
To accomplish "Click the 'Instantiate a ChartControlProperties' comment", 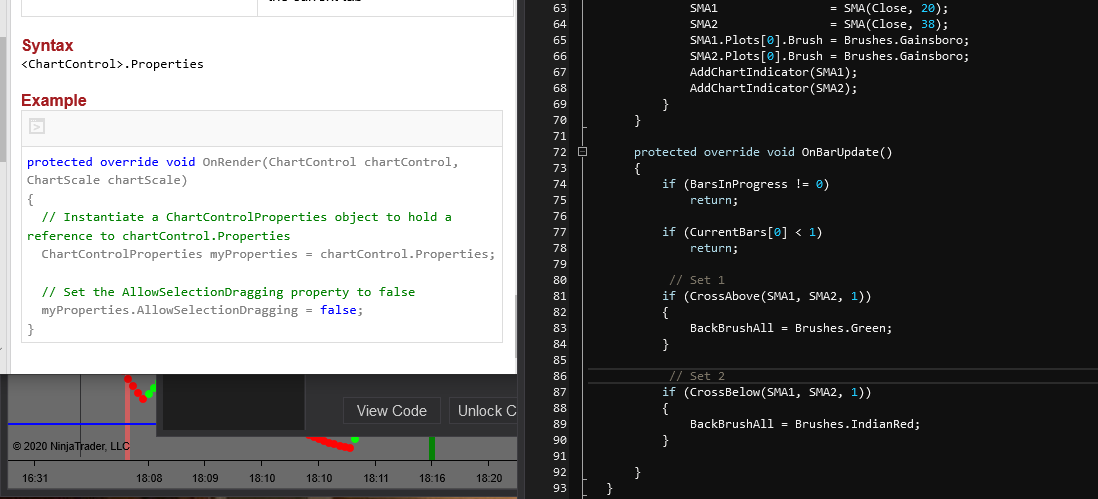I will point(239,227).
